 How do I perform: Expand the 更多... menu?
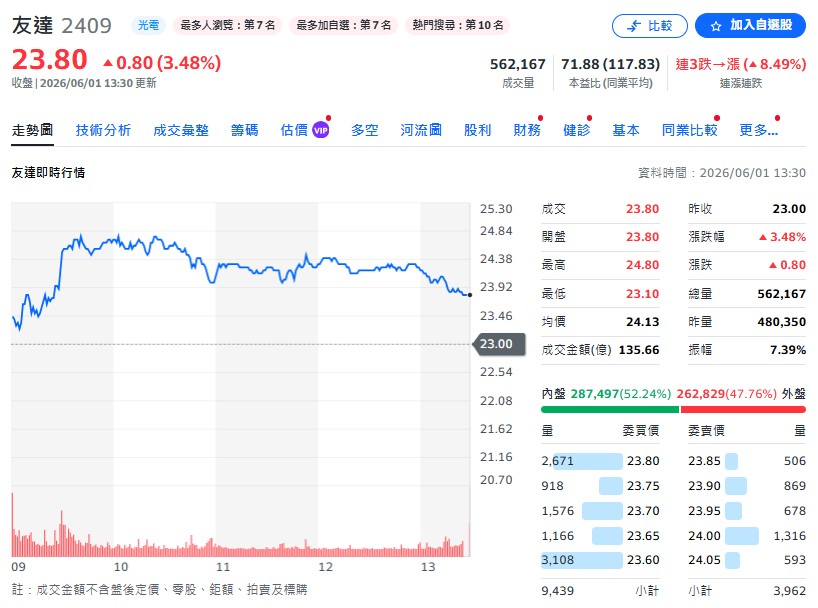[759, 130]
